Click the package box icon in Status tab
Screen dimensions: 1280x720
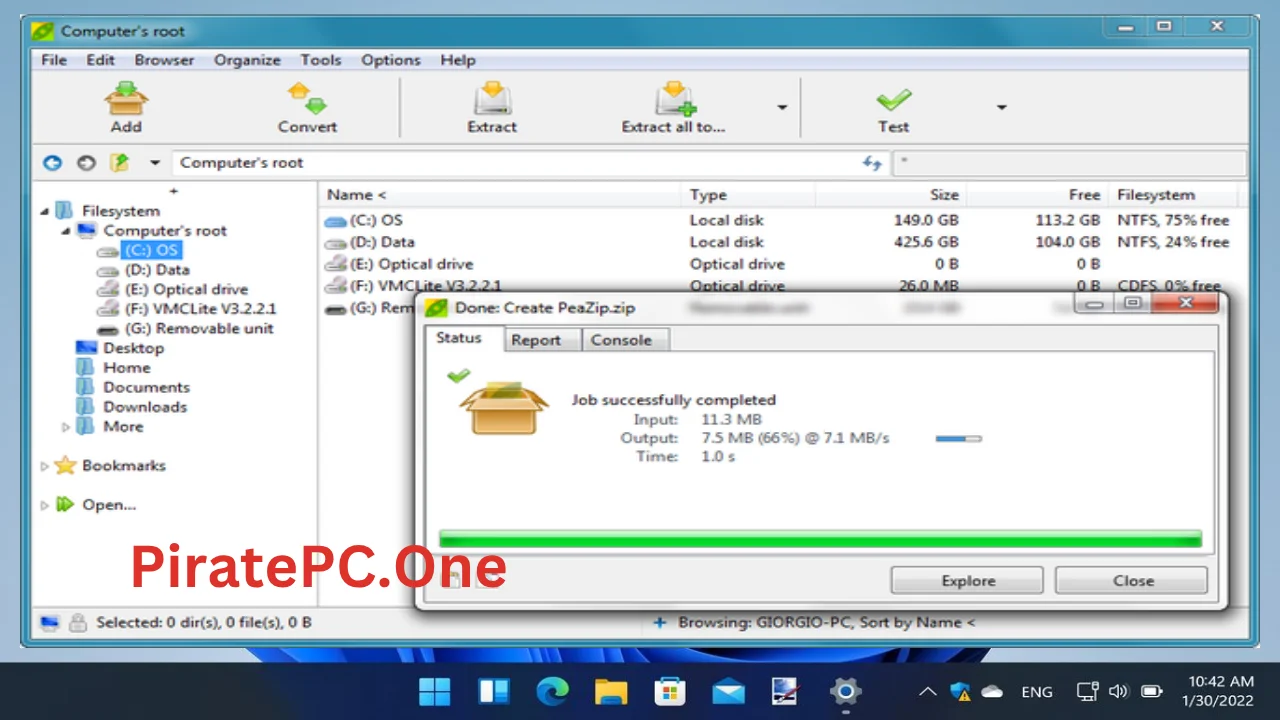(x=504, y=408)
